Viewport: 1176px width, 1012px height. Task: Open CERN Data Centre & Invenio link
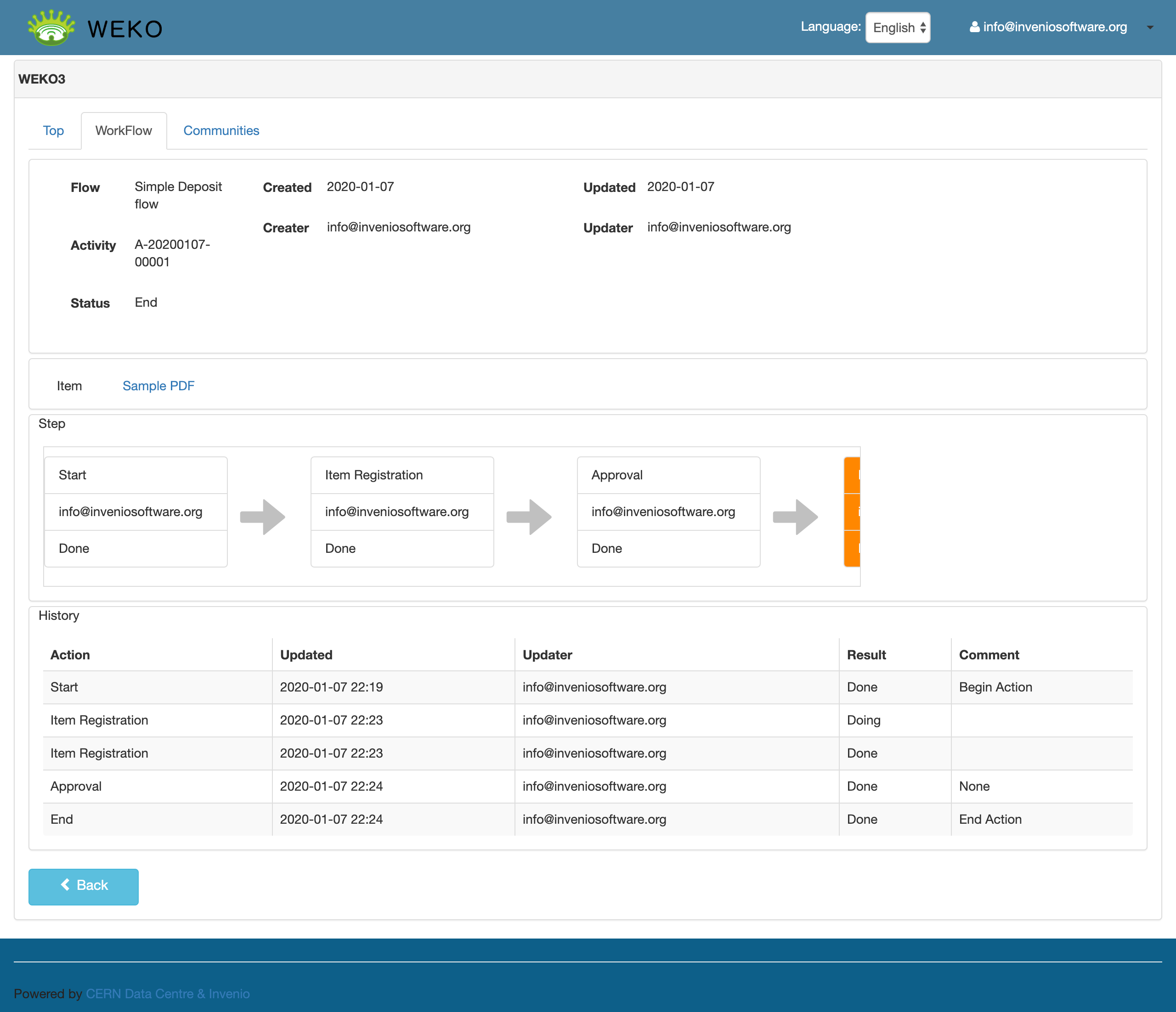pos(167,993)
